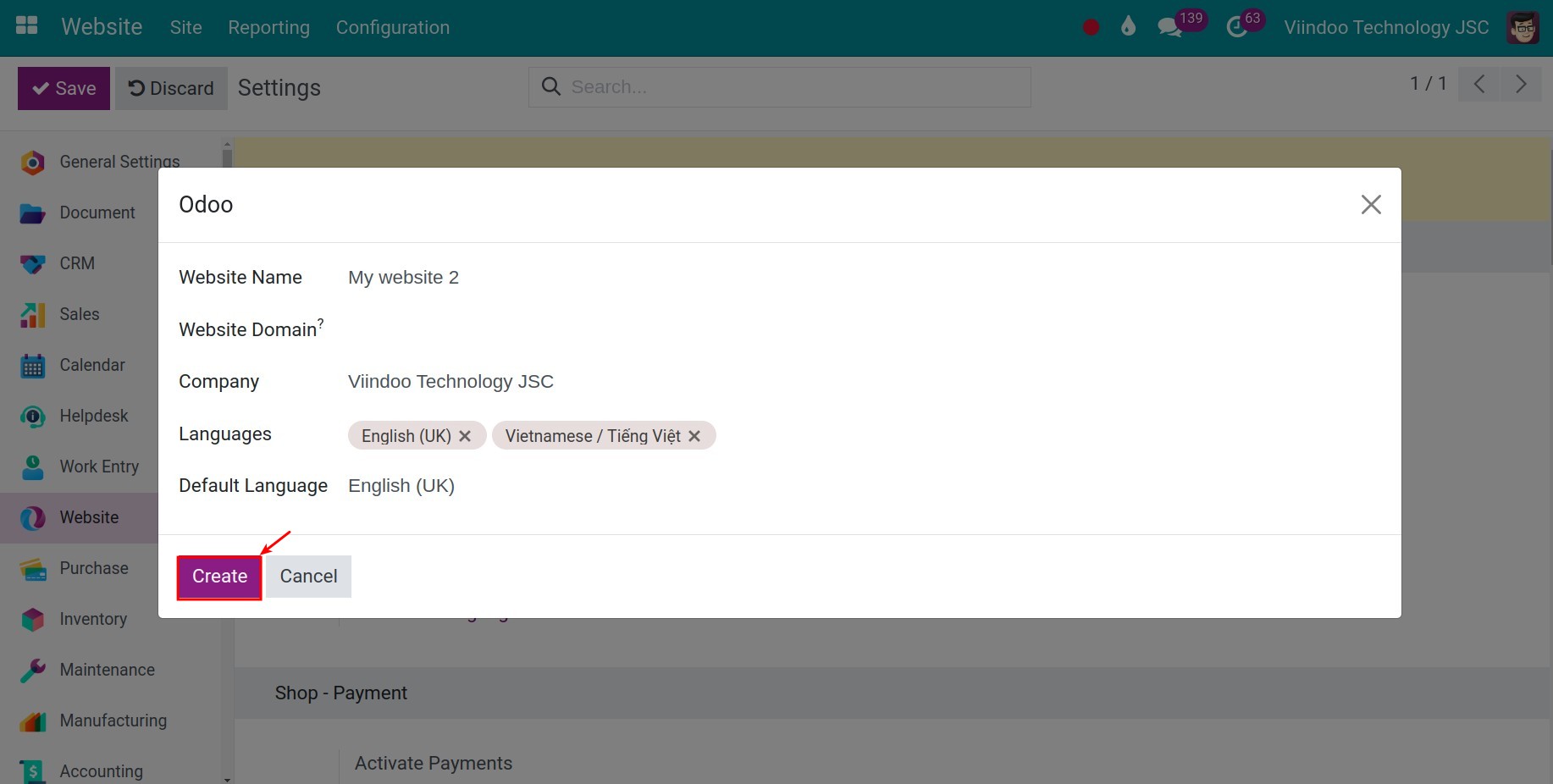The width and height of the screenshot is (1553, 784).
Task: Open conversations icon with 139 badge
Action: click(x=1170, y=27)
